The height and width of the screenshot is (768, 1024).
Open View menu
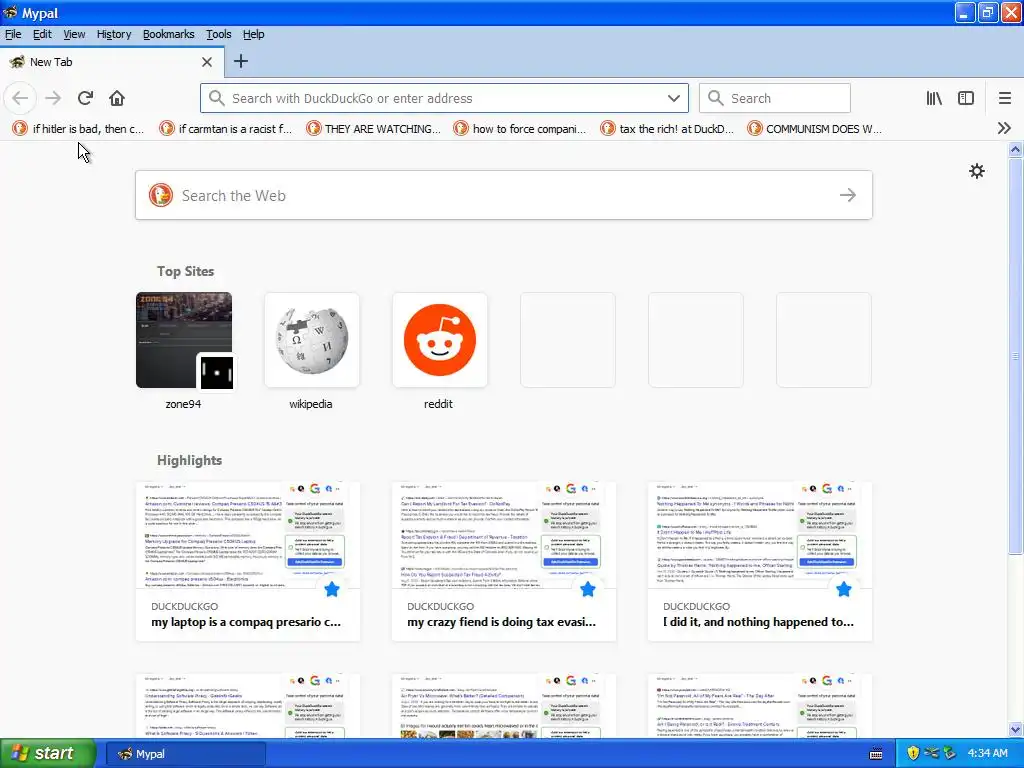tap(74, 34)
